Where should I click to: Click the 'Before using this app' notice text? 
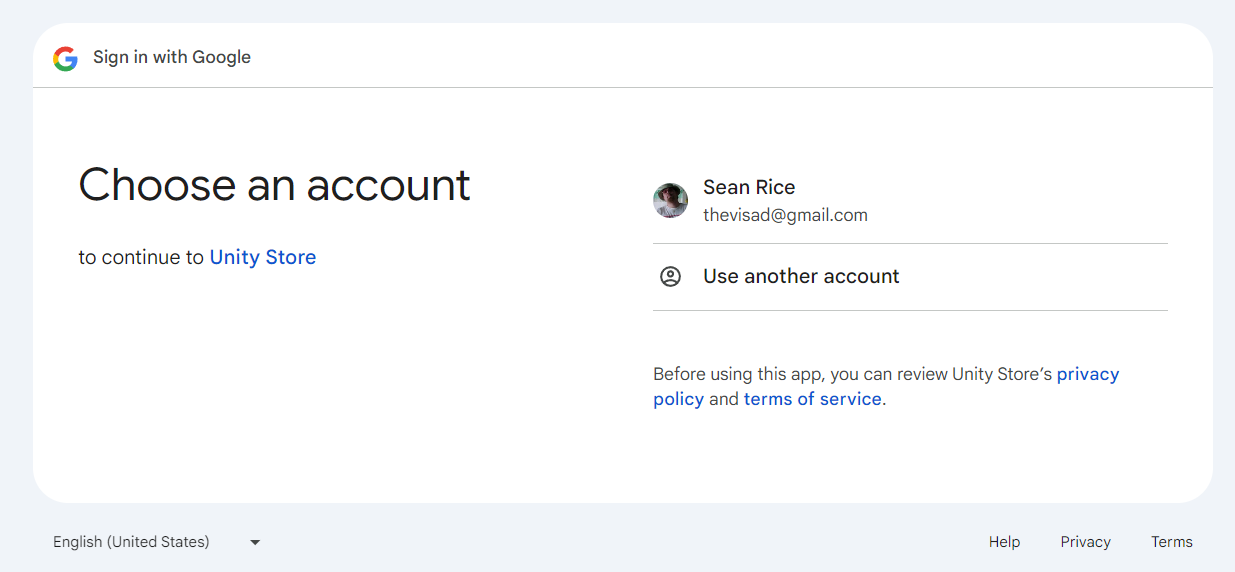click(850, 374)
